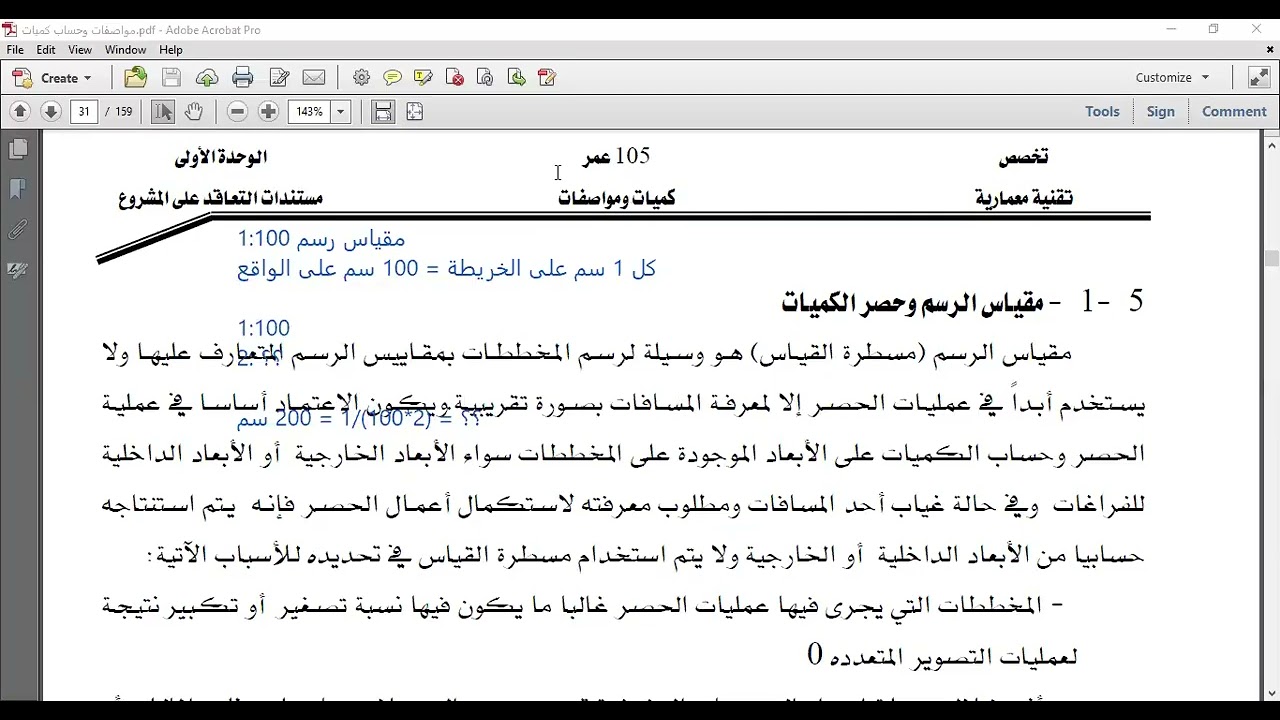Open the Tools pane
The image size is (1280, 720).
coord(1102,112)
